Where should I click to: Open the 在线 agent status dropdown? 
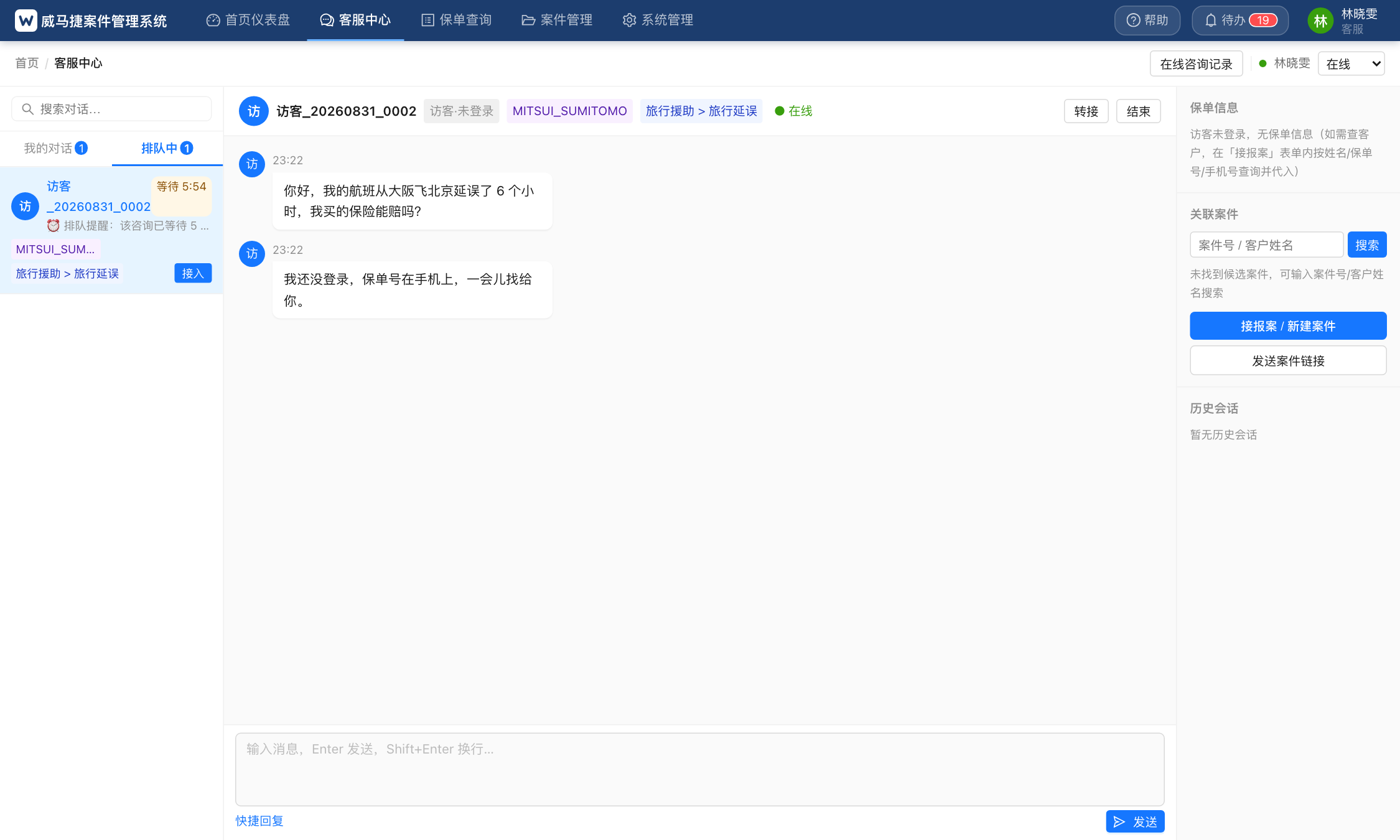[1351, 63]
